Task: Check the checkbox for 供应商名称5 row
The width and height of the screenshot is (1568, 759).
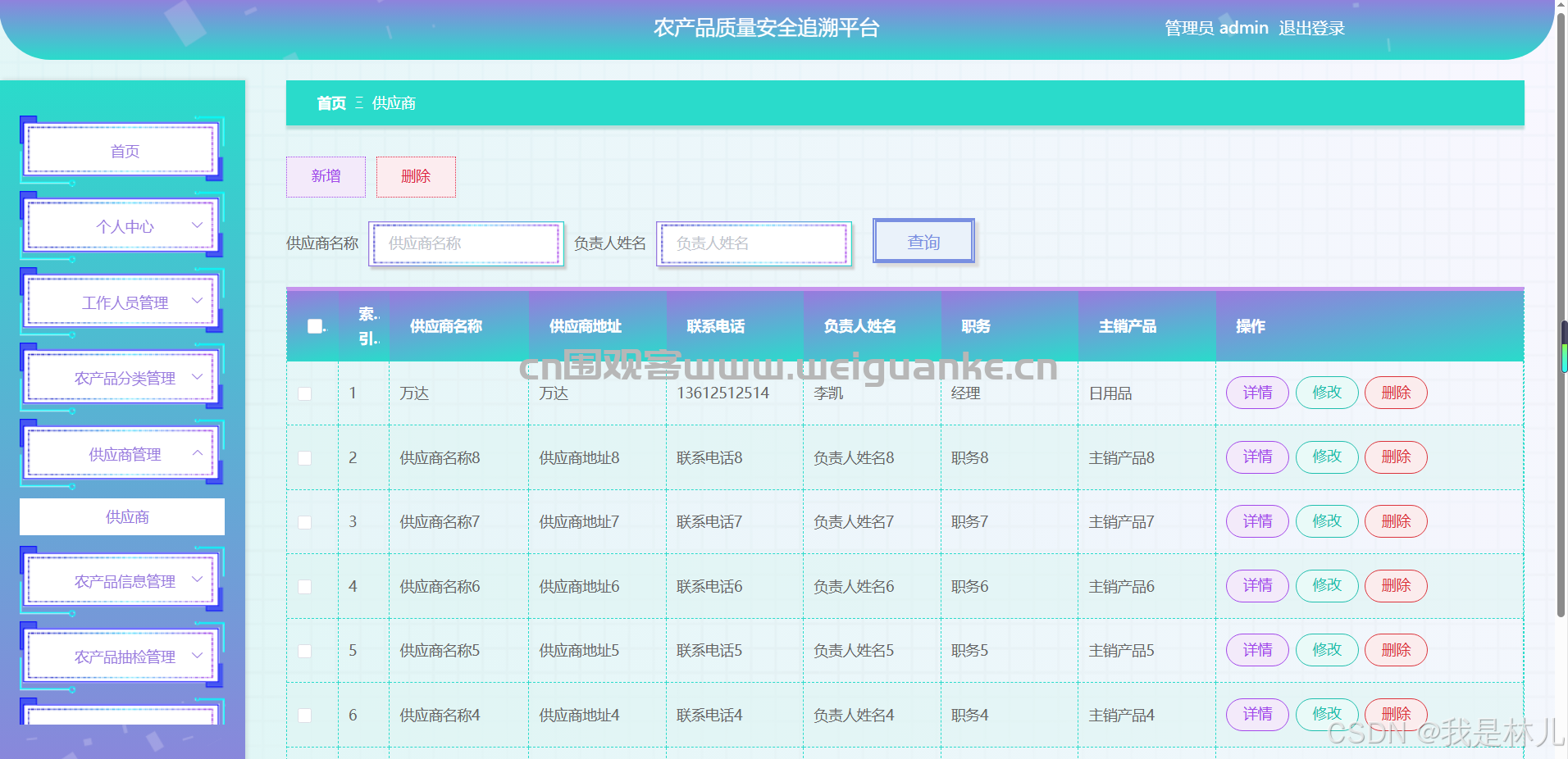Action: (304, 651)
